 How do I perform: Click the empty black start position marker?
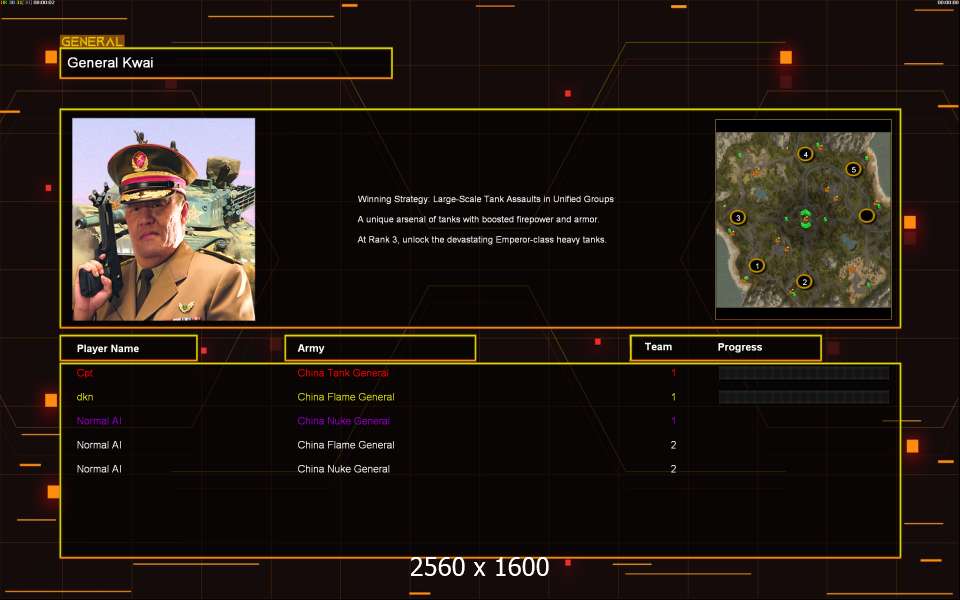pos(866,215)
